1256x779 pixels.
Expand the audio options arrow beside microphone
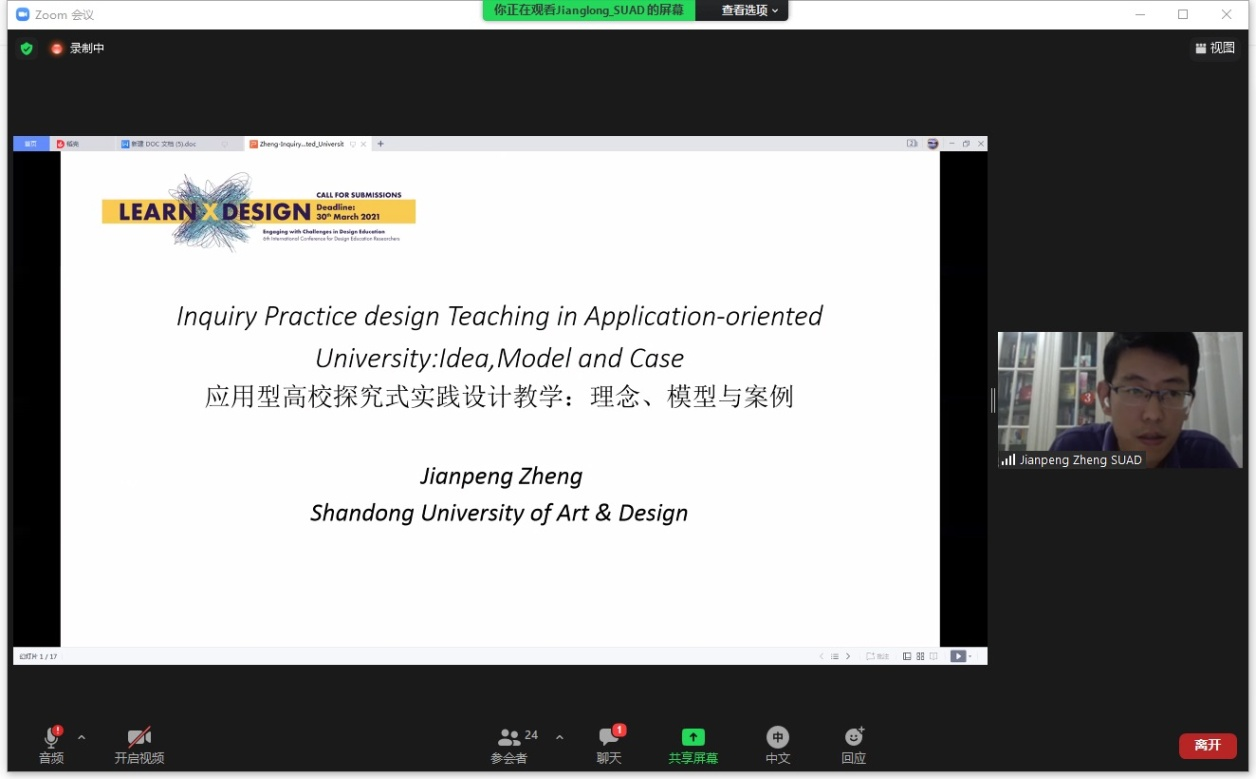[x=82, y=737]
